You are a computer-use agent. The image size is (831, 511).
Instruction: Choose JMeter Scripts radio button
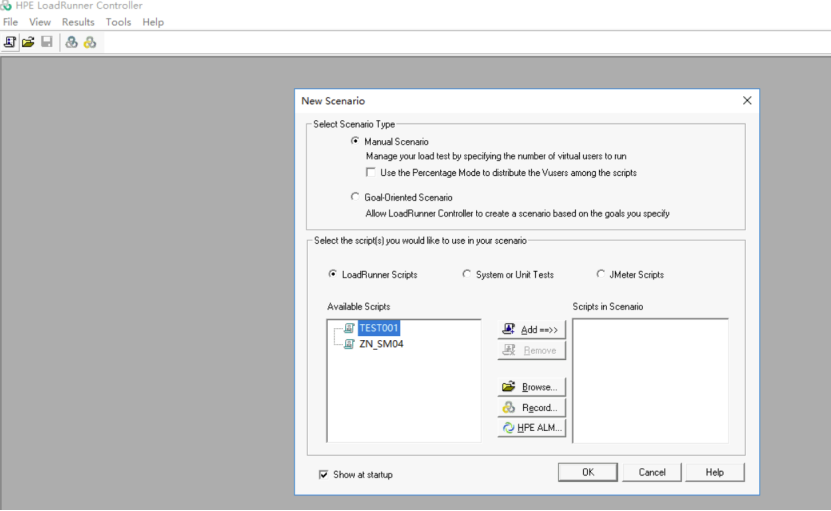point(600,274)
